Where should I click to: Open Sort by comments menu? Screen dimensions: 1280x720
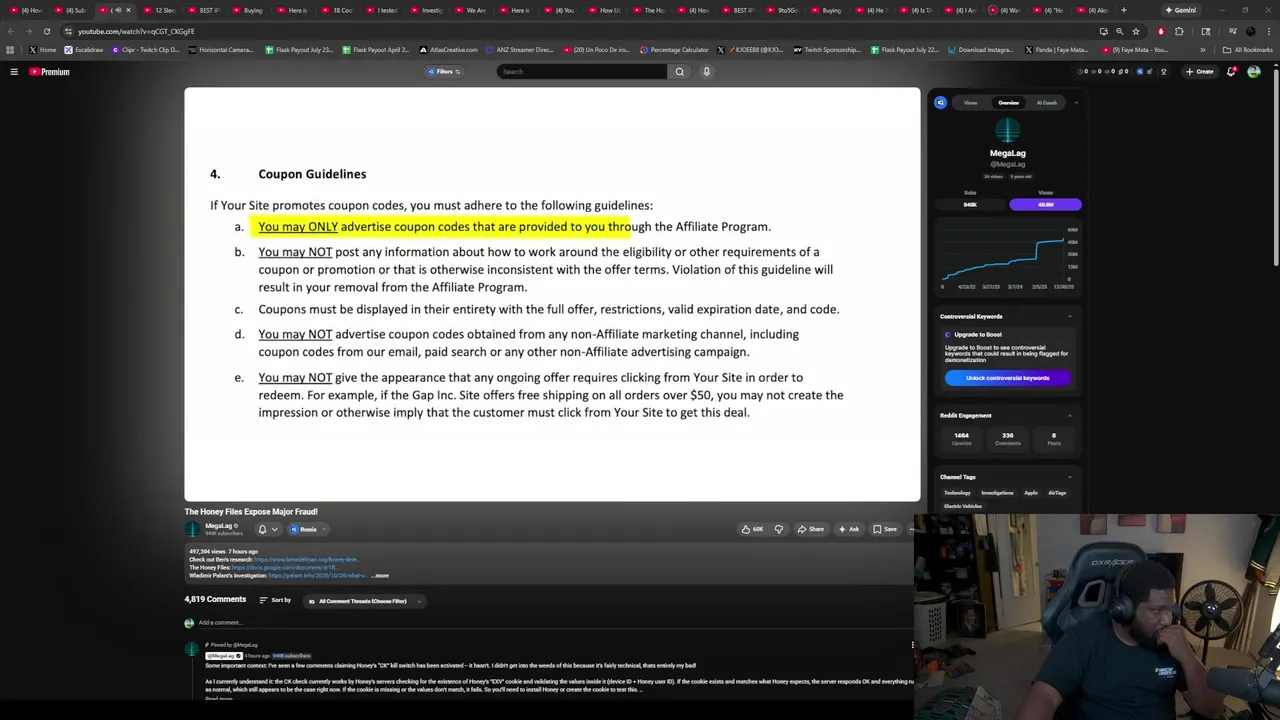[x=275, y=600]
